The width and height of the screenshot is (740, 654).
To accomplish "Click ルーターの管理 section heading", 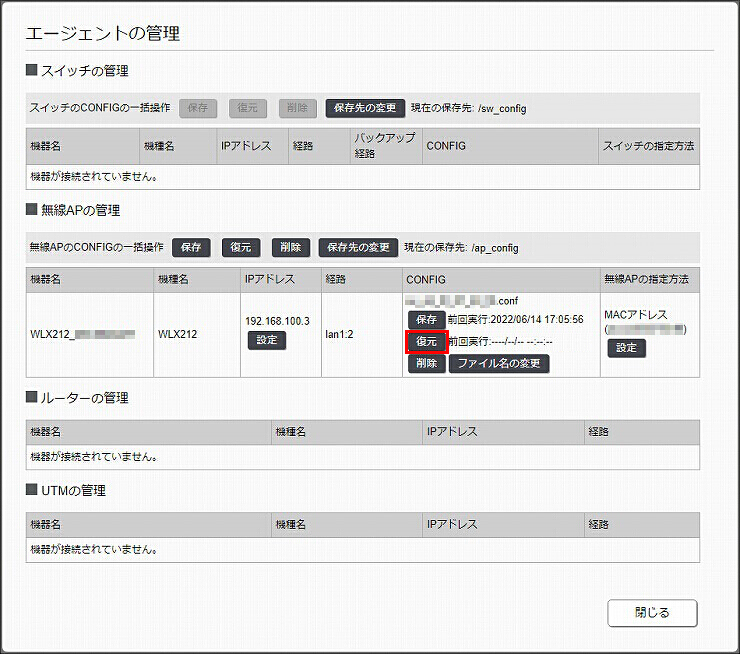I will (x=85, y=398).
